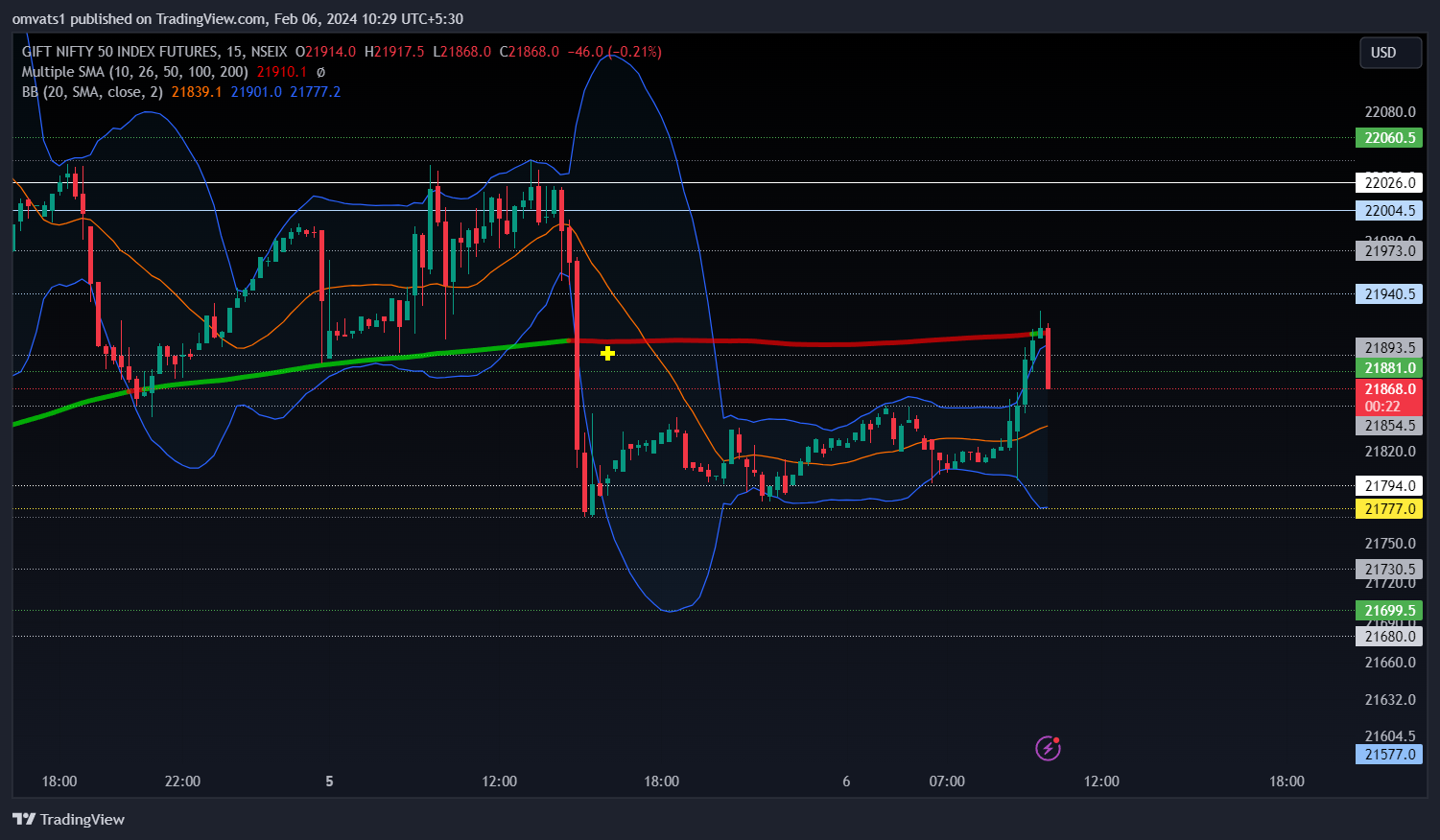
Task: Select the 22004.5 price label
Action: point(1389,211)
